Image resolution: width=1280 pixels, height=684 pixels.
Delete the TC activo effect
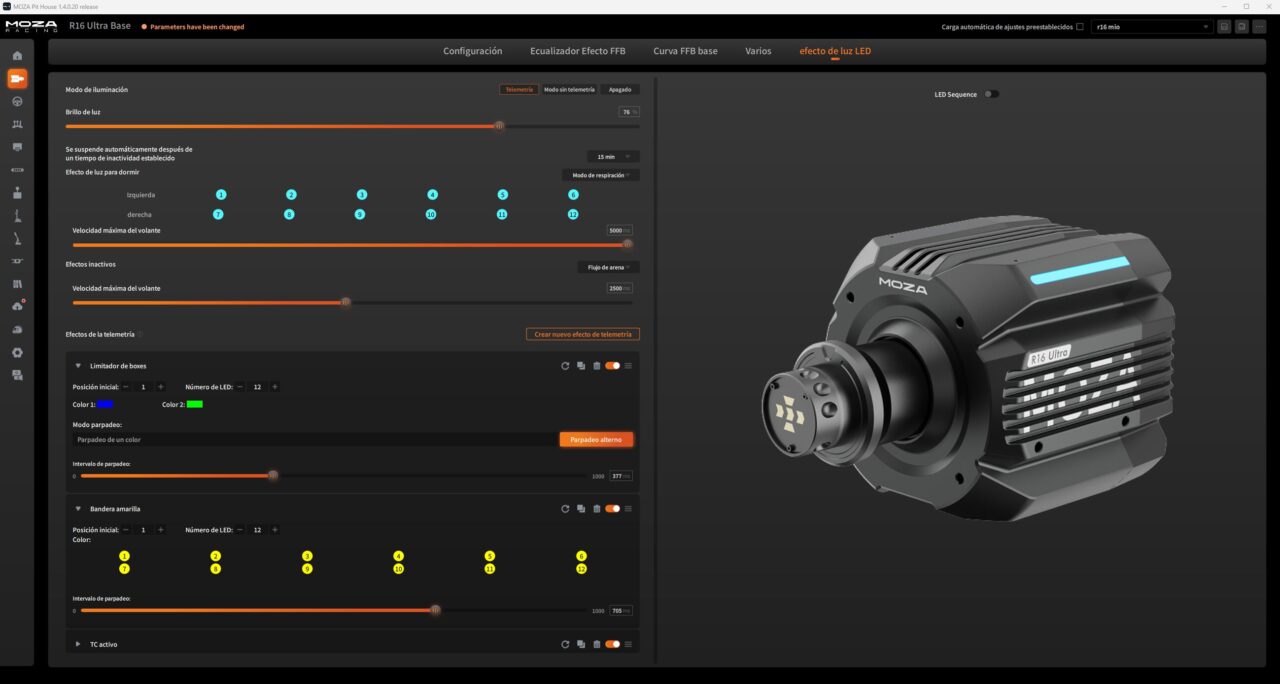pos(597,644)
